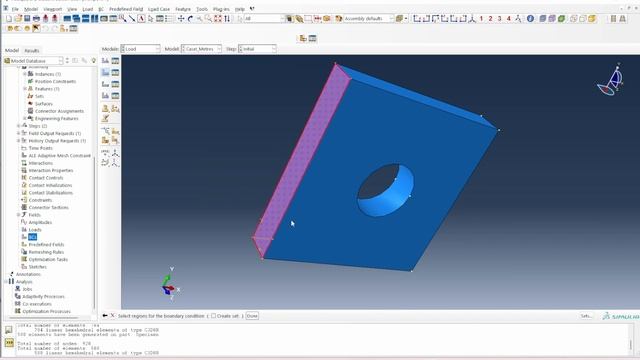Select the Rotate View tool
This screenshot has height=360, width=640.
click(x=190, y=18)
